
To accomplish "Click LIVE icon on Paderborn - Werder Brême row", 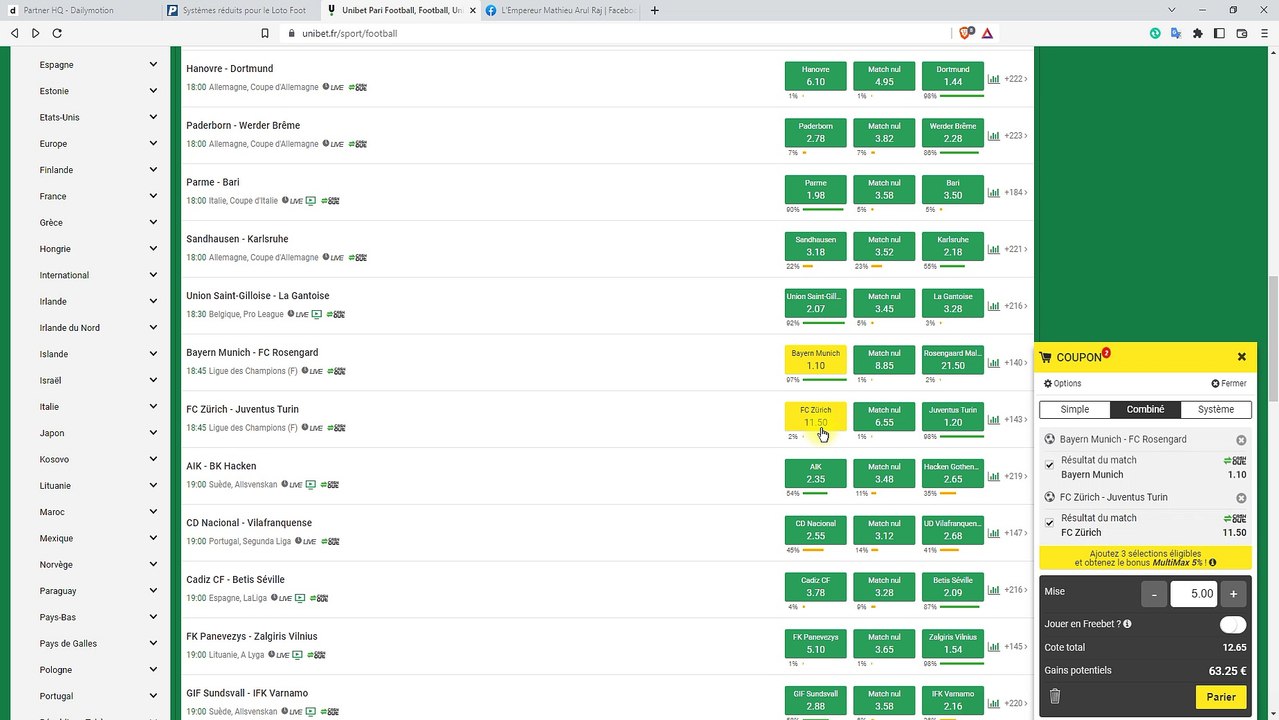I will tap(334, 144).
